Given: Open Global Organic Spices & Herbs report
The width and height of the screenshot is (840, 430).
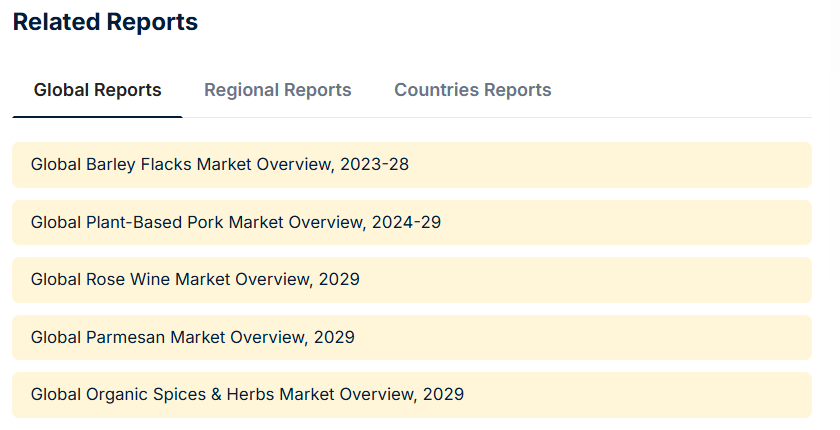Looking at the screenshot, I should coord(247,395).
